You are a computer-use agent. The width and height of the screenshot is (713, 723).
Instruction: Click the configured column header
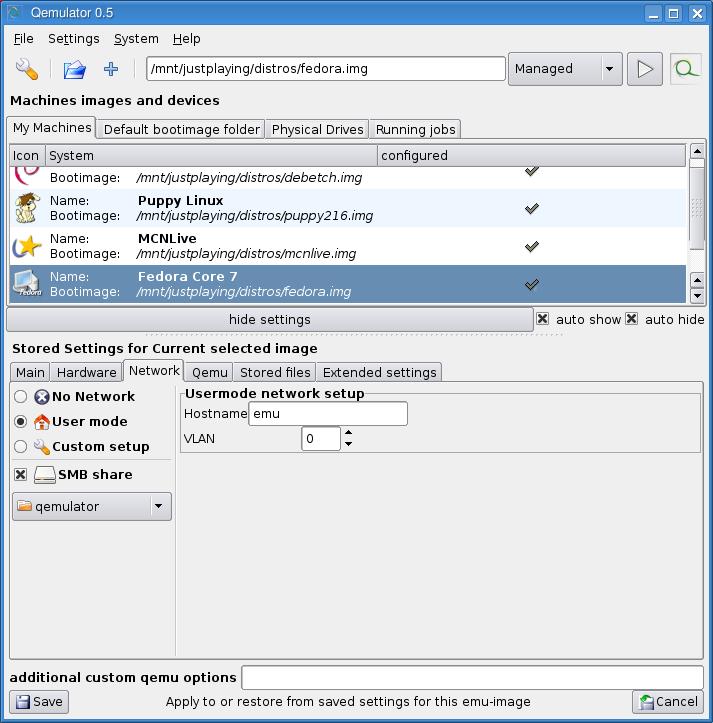tap(531, 156)
